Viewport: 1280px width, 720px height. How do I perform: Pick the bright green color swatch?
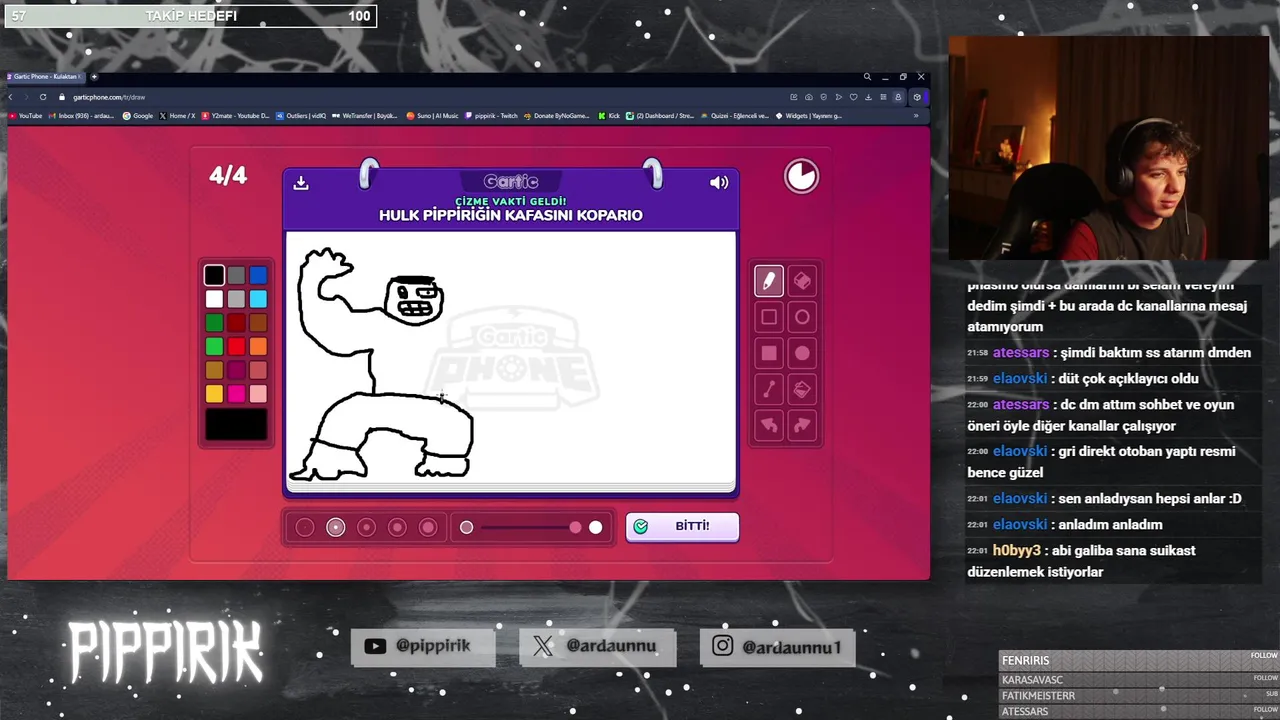point(214,347)
